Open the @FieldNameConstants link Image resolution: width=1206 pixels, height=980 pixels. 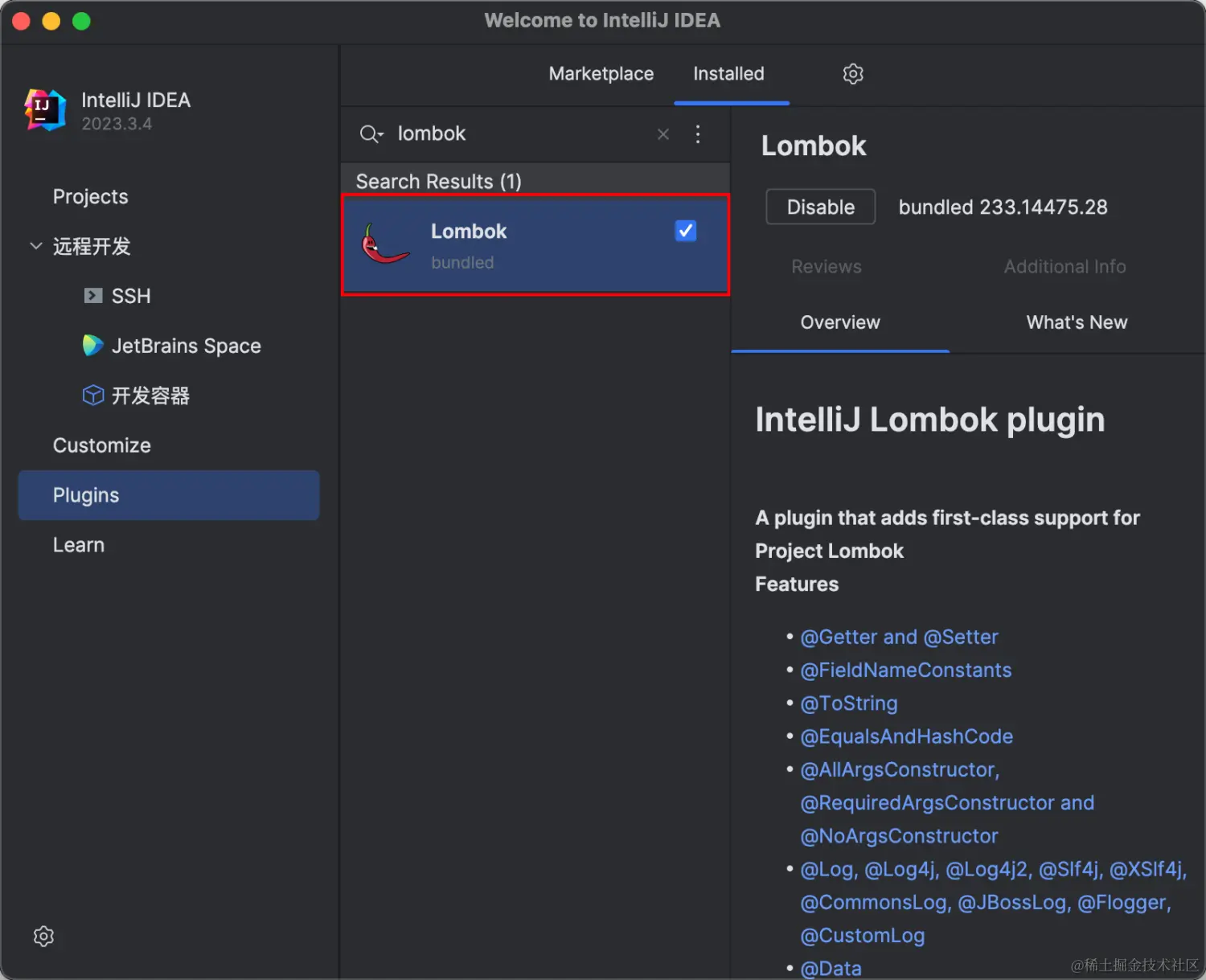(906, 670)
